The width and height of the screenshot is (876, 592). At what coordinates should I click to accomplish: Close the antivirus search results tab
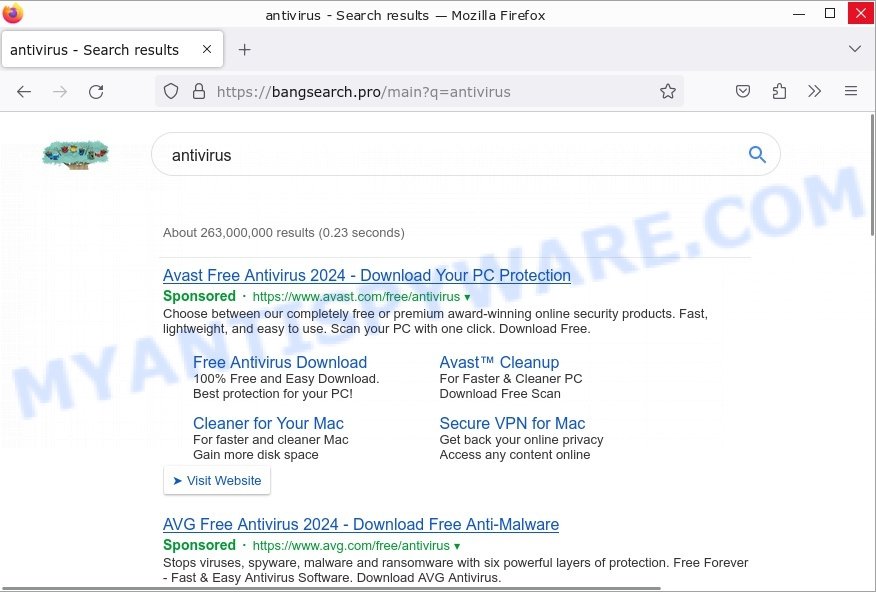(x=207, y=49)
